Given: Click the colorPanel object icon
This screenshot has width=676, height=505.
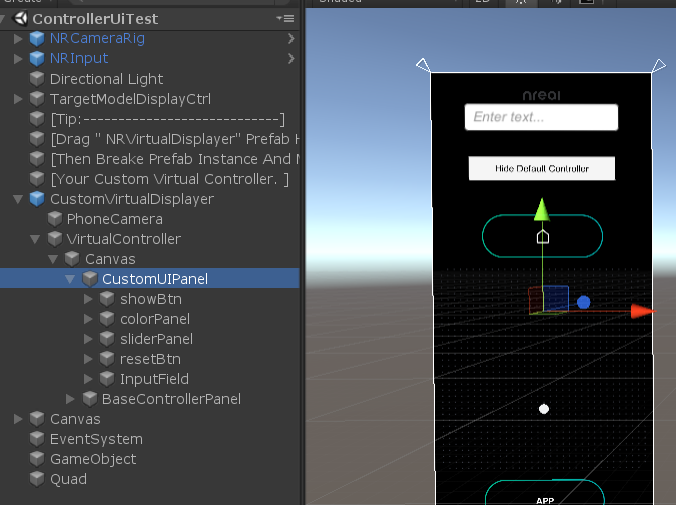Looking at the screenshot, I should coord(107,319).
